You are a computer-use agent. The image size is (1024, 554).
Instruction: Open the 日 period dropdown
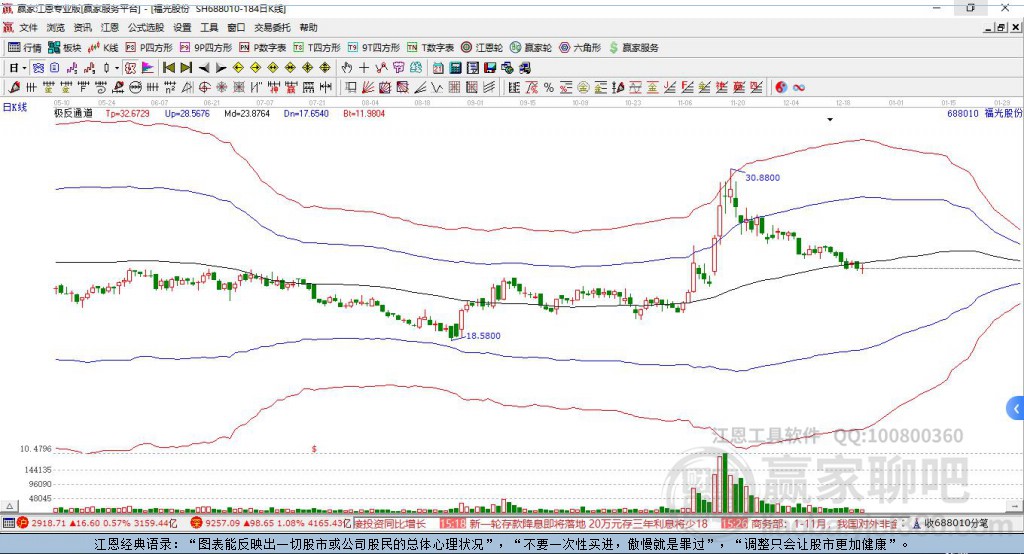tap(17, 68)
